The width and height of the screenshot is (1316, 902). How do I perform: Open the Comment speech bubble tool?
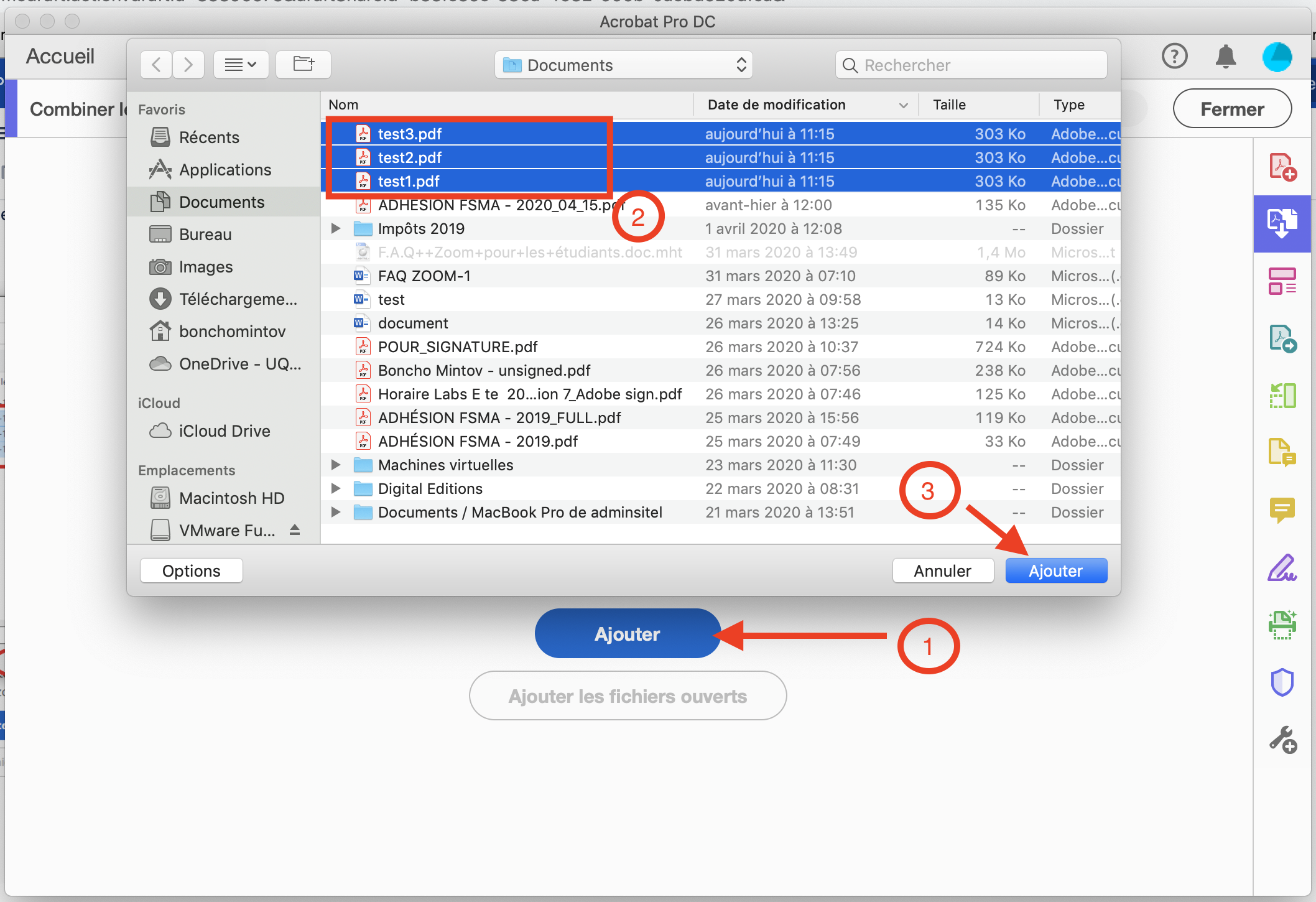[1282, 510]
